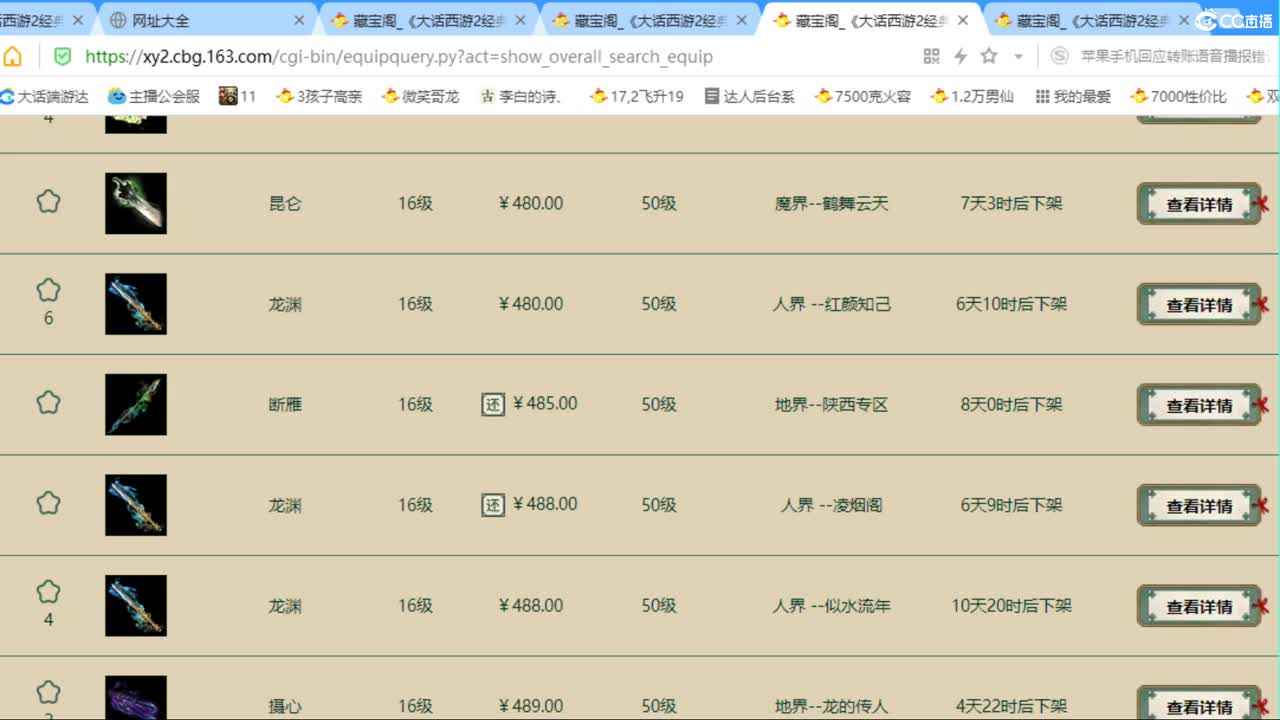
Task: Click the address bar URL
Action: [399, 56]
